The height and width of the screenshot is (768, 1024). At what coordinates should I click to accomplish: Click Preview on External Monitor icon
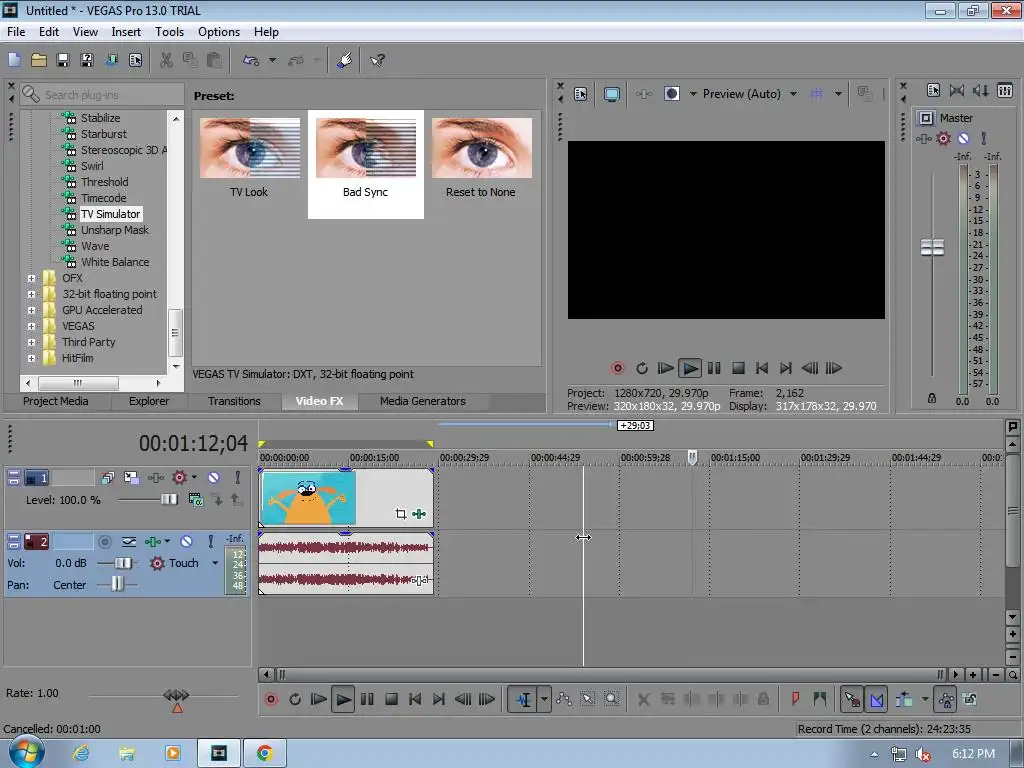[x=611, y=94]
